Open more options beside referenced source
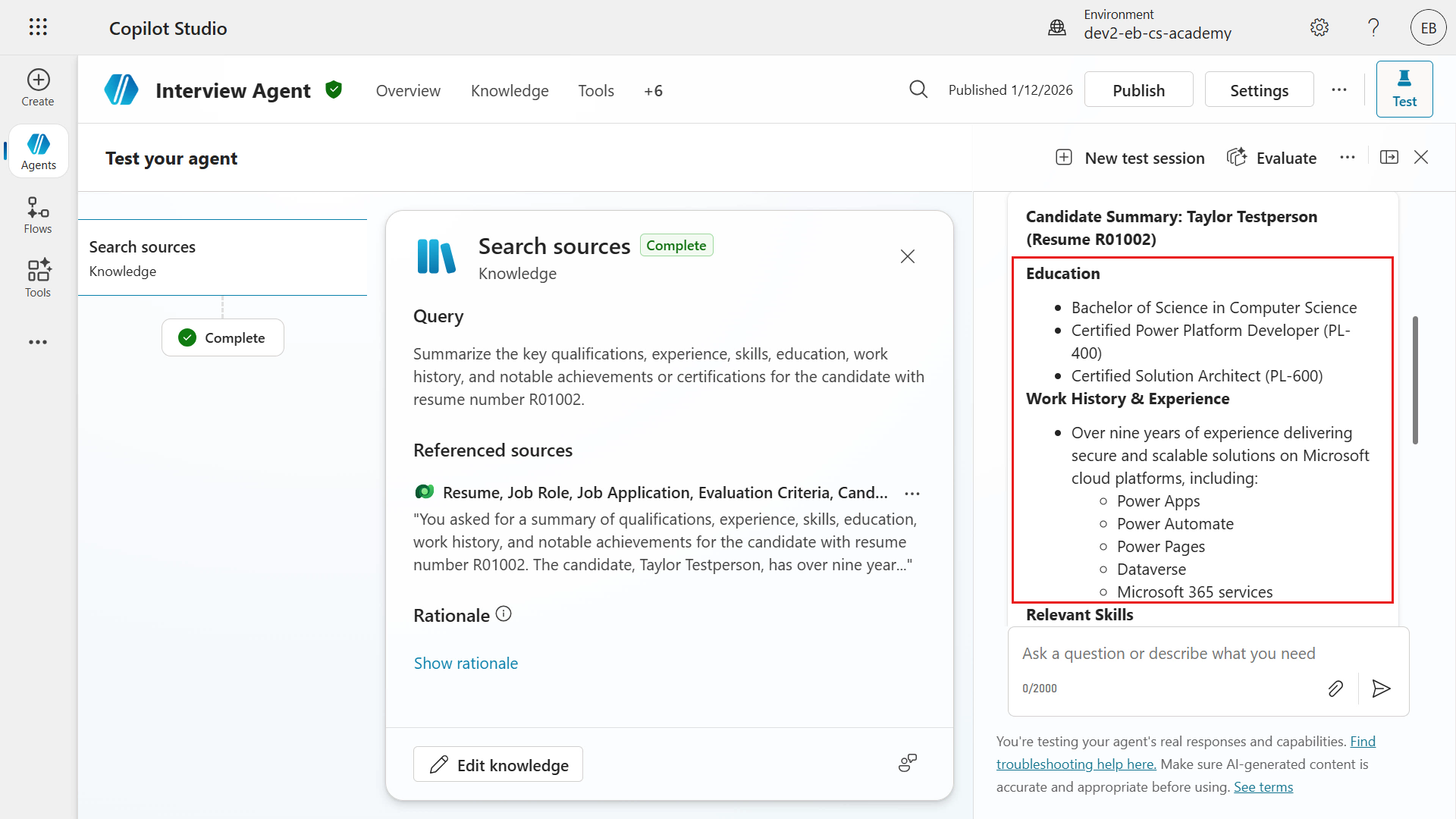 click(912, 493)
